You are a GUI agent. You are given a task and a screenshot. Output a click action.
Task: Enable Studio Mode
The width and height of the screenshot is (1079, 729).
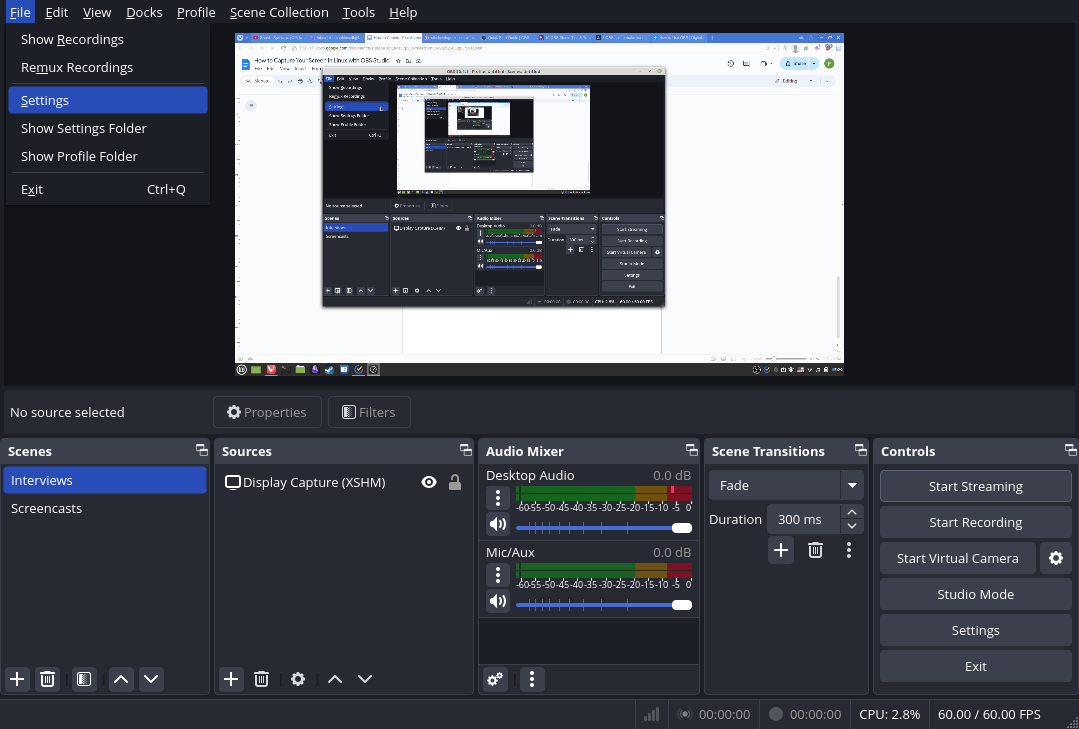point(975,594)
